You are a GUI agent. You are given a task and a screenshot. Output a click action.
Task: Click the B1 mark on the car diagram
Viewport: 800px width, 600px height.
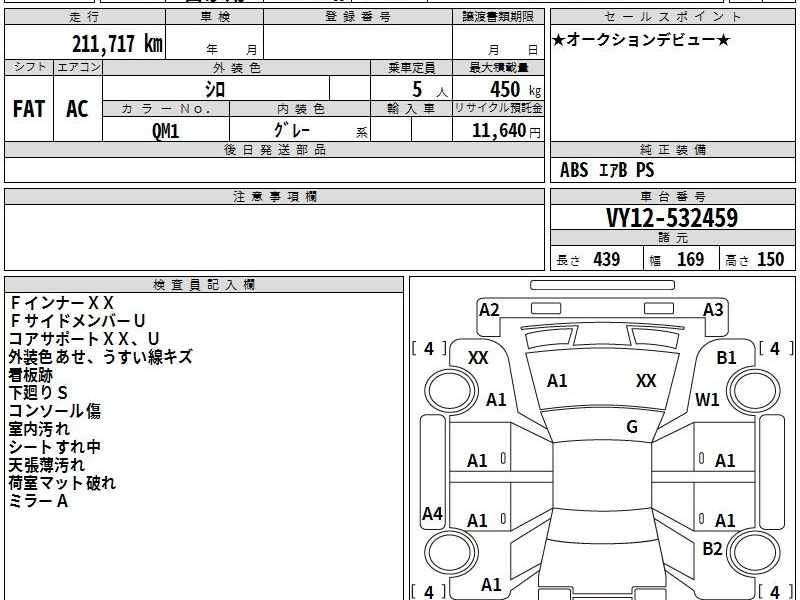[727, 358]
